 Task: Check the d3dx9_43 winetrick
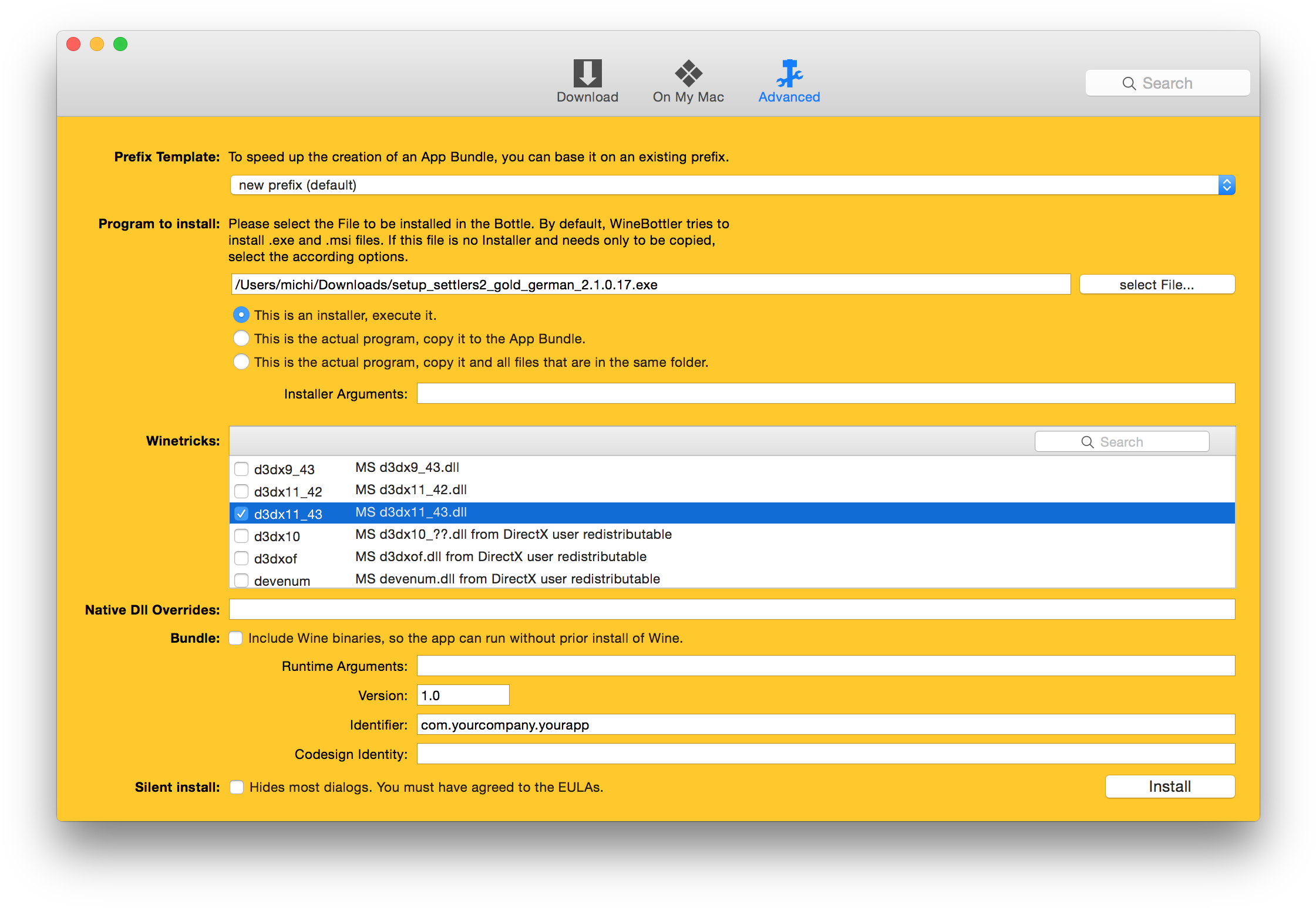(241, 469)
